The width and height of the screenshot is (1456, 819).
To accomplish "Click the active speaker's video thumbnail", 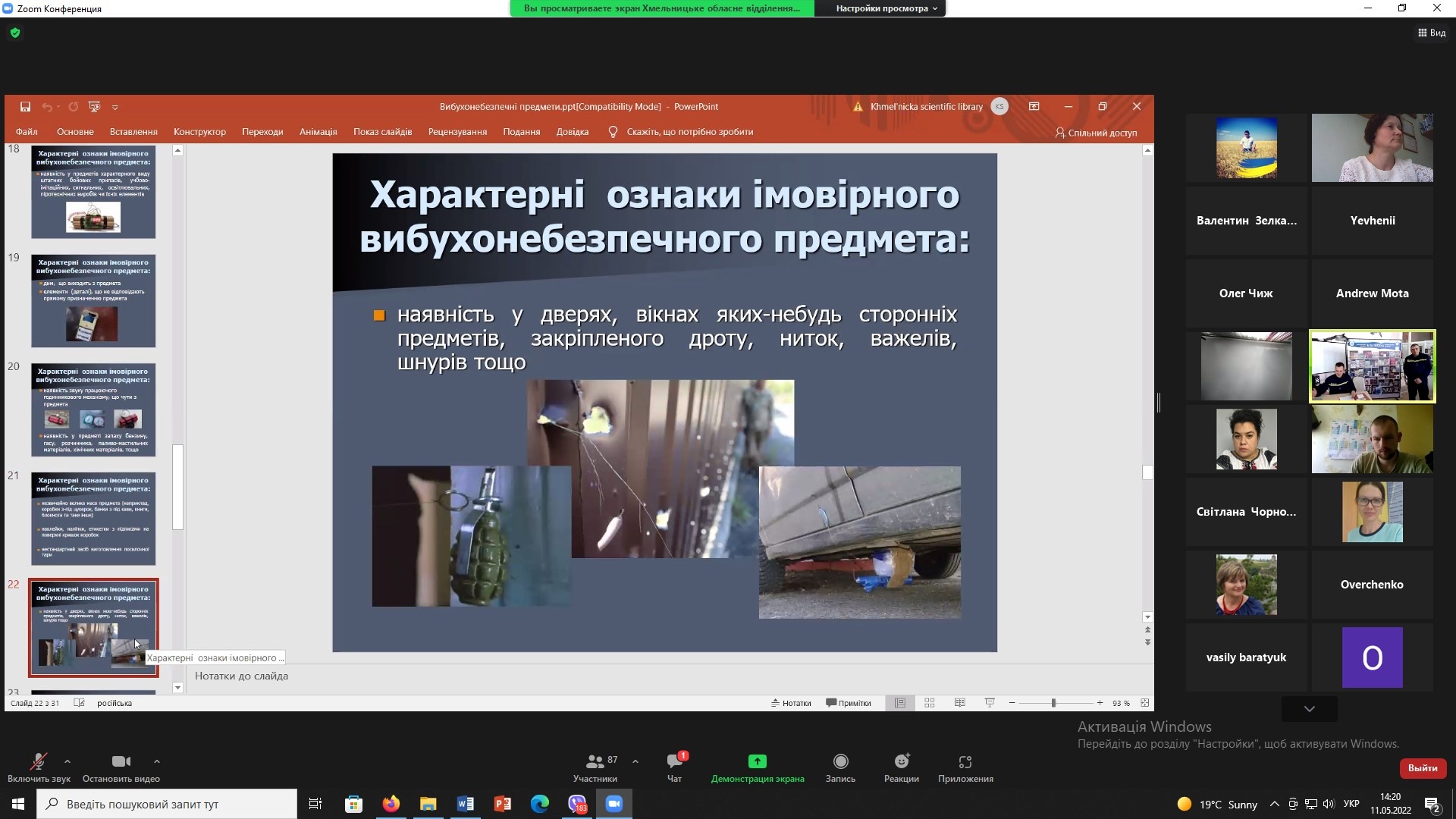I will click(1372, 366).
